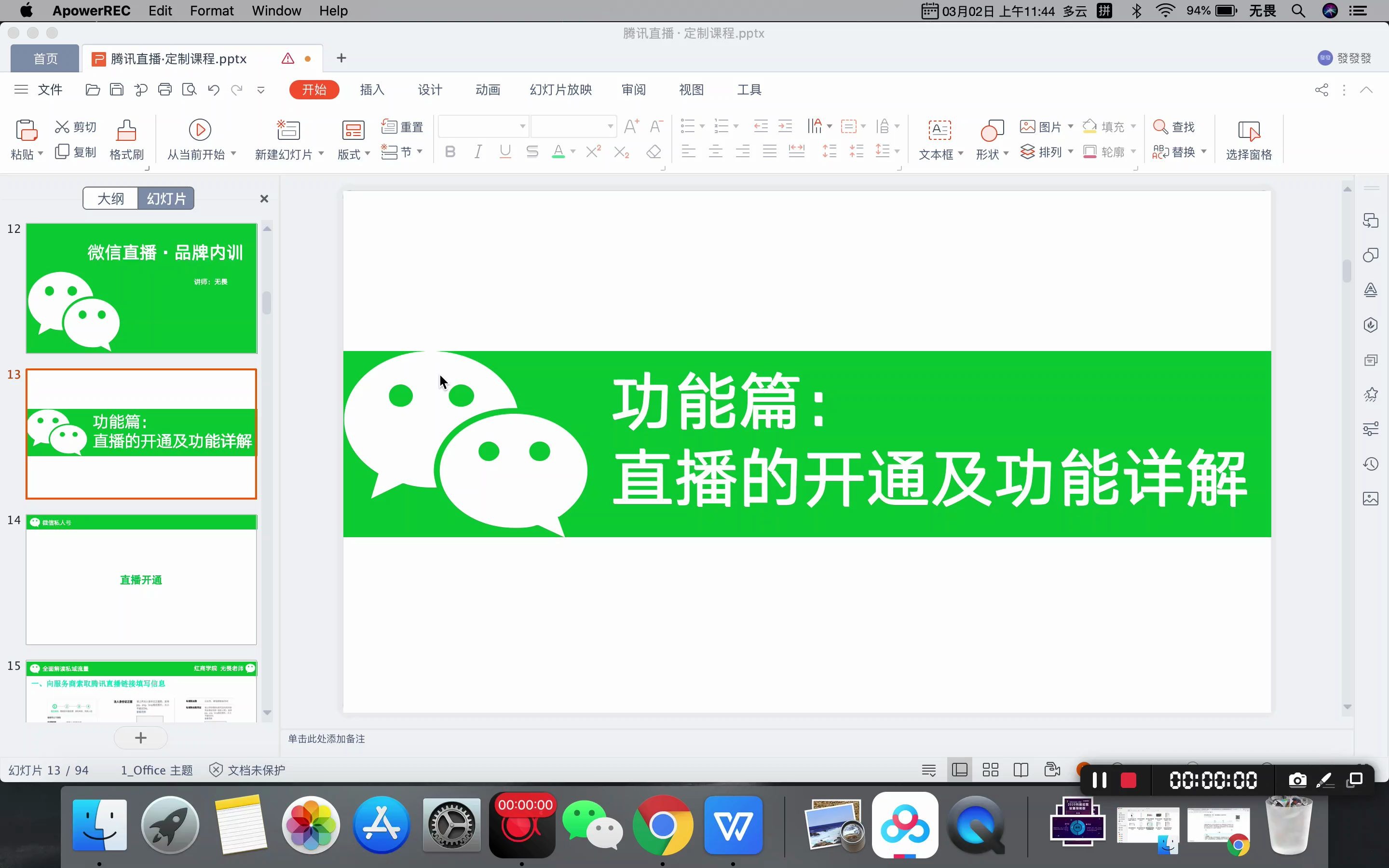Click the font color A swatch
Image resolution: width=1389 pixels, height=868 pixels.
pos(558,151)
